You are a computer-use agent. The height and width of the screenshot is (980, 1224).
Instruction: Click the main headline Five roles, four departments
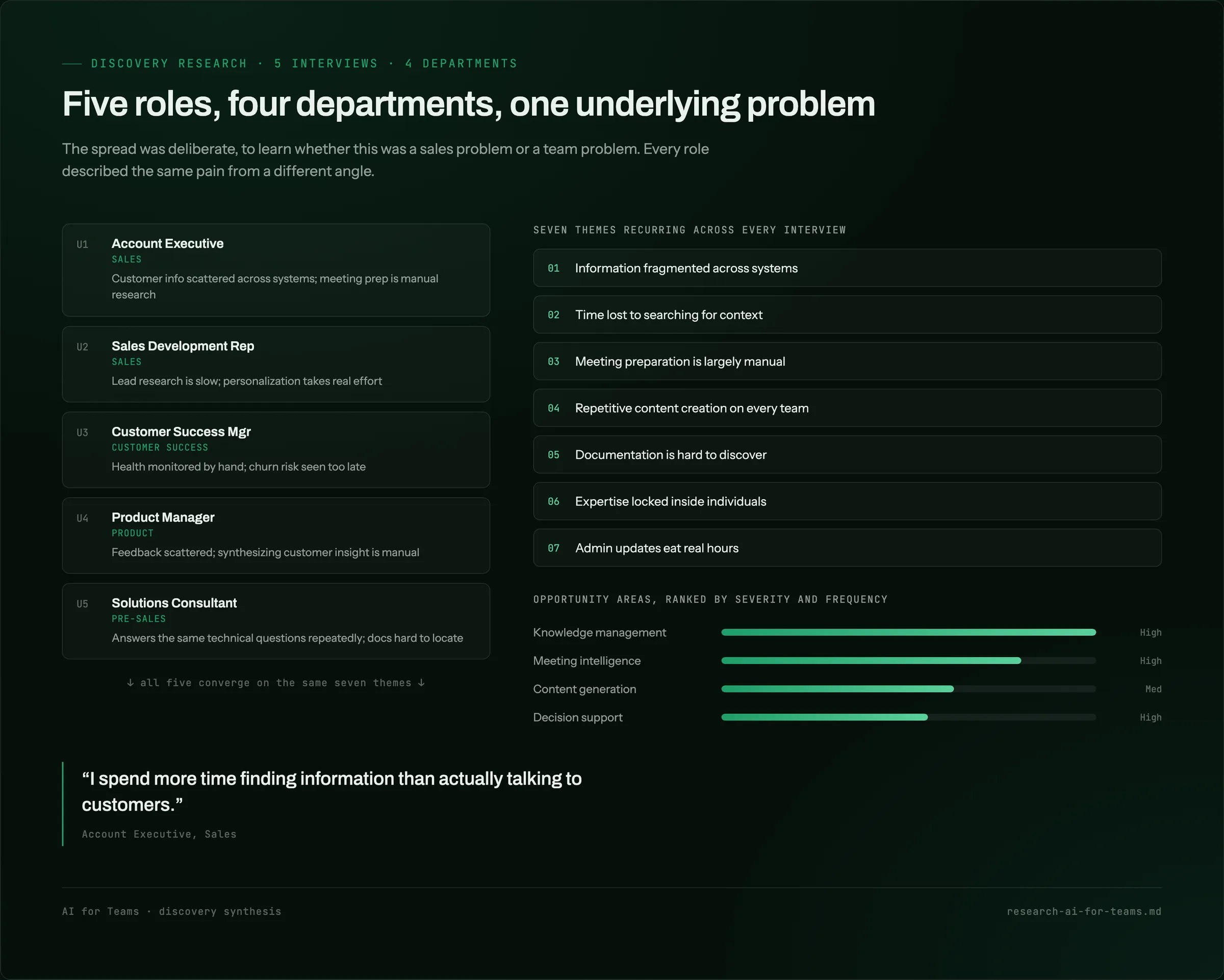(468, 105)
